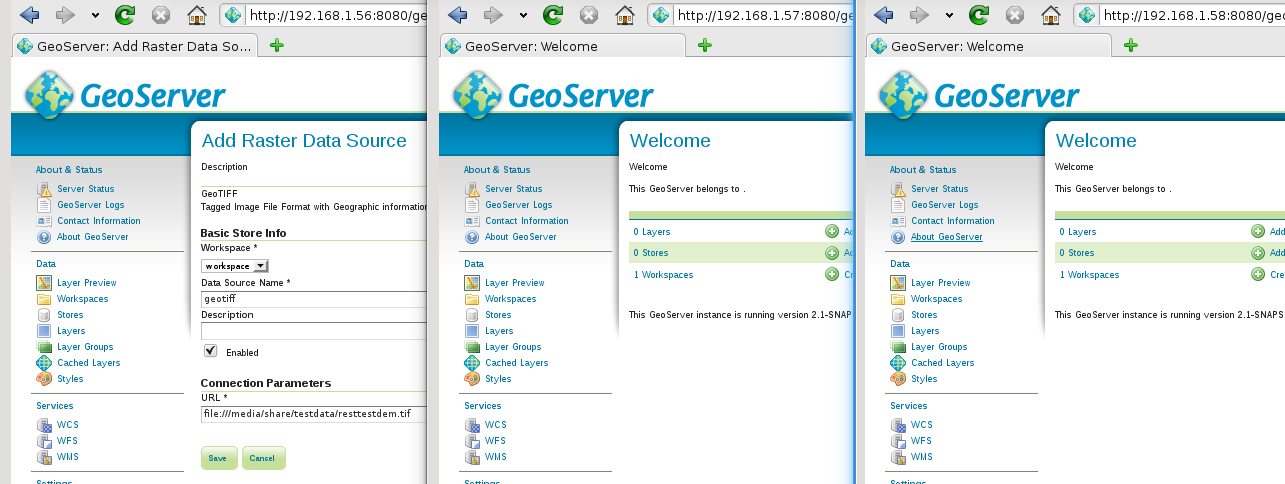Click URL field with file:///media/share path
The image size is (1285, 484).
pyautogui.click(x=313, y=413)
